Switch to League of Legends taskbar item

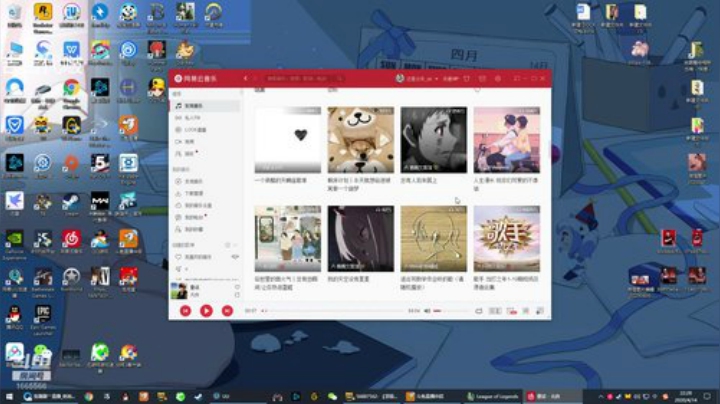(493, 396)
